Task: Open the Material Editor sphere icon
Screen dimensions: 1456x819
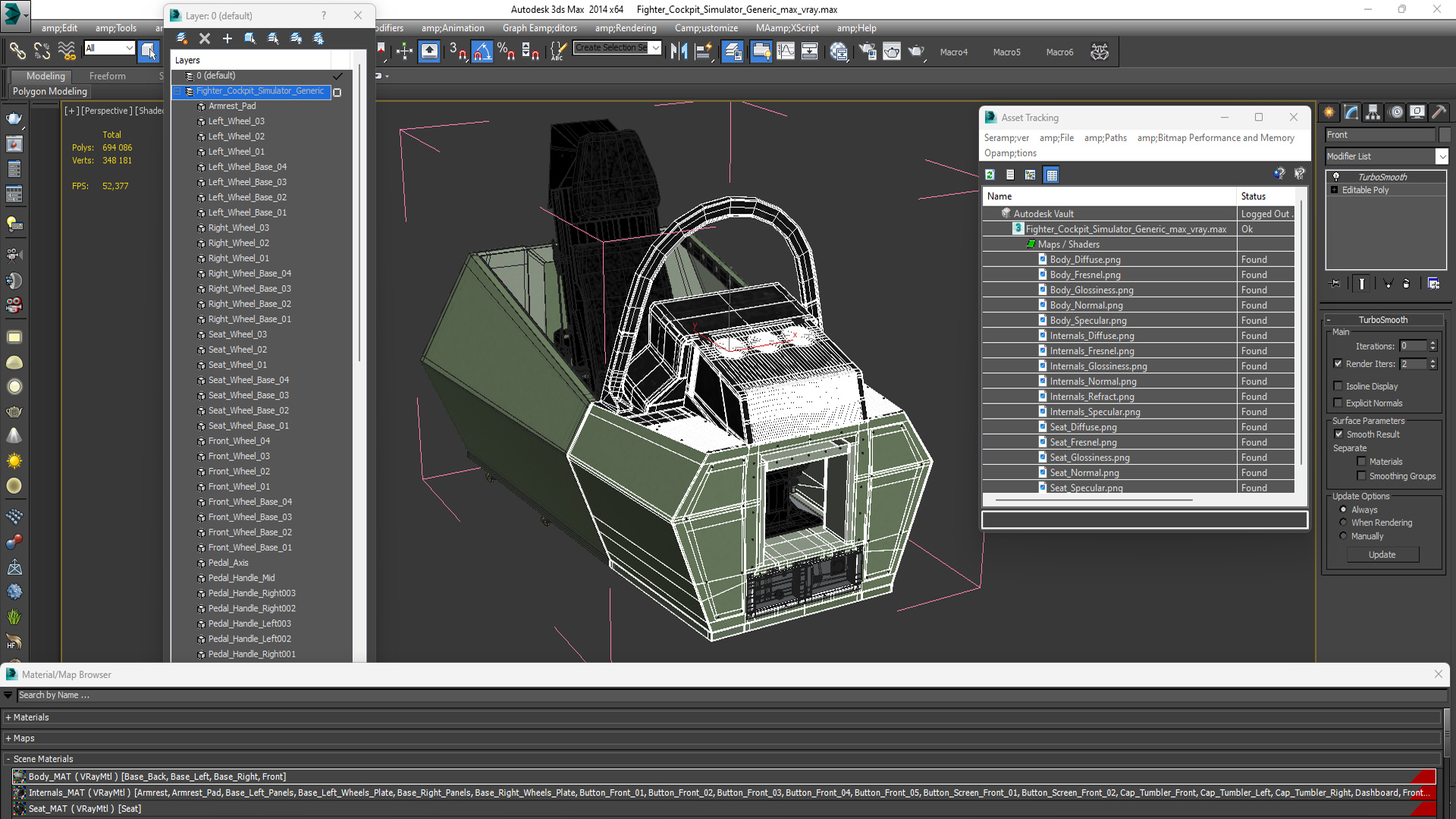Action: pyautogui.click(x=838, y=51)
